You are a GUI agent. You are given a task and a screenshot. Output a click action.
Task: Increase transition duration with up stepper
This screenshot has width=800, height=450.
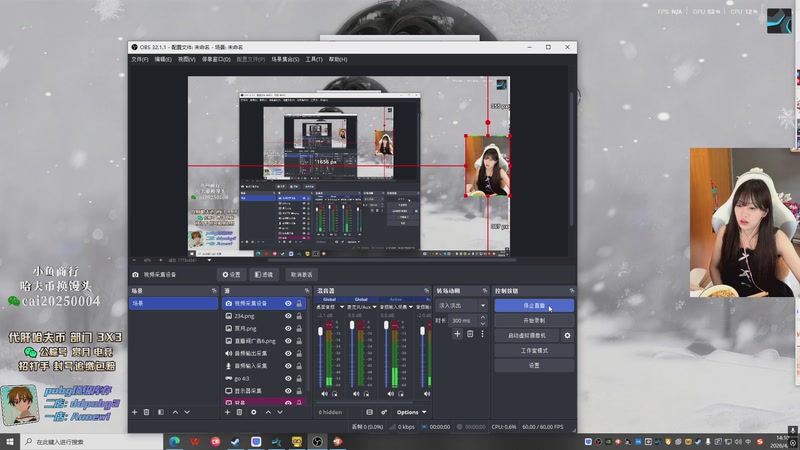point(483,318)
